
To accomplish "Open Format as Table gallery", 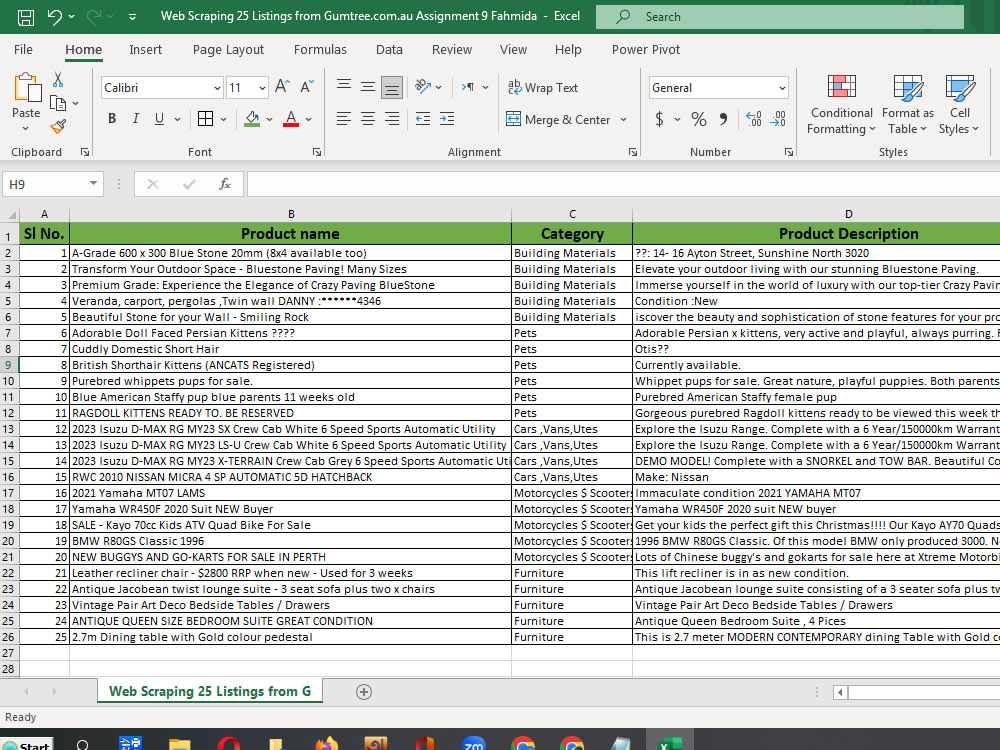I will pyautogui.click(x=908, y=104).
